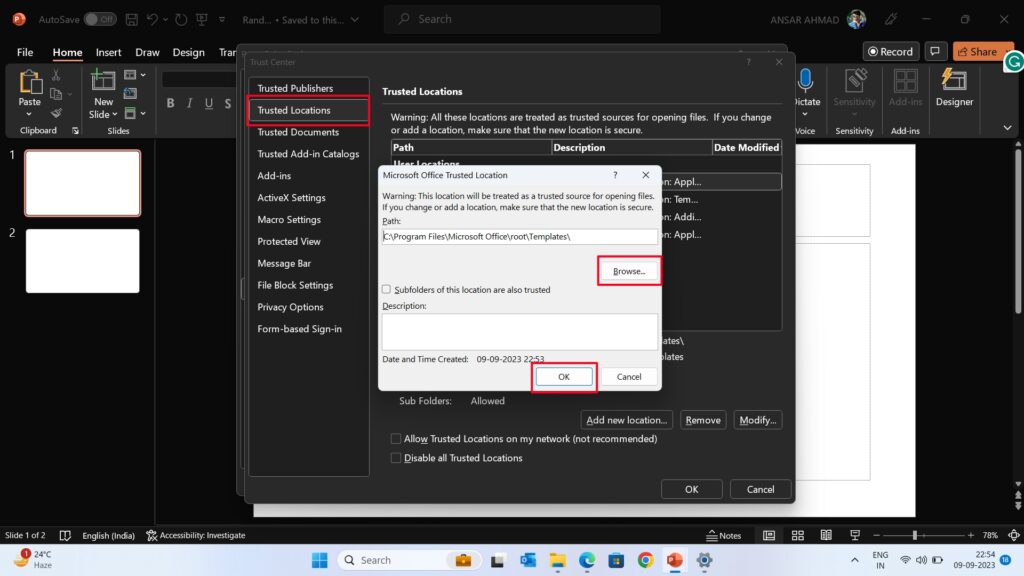
Task: Click Cancel in the Trust Center dialog
Action: coord(760,489)
